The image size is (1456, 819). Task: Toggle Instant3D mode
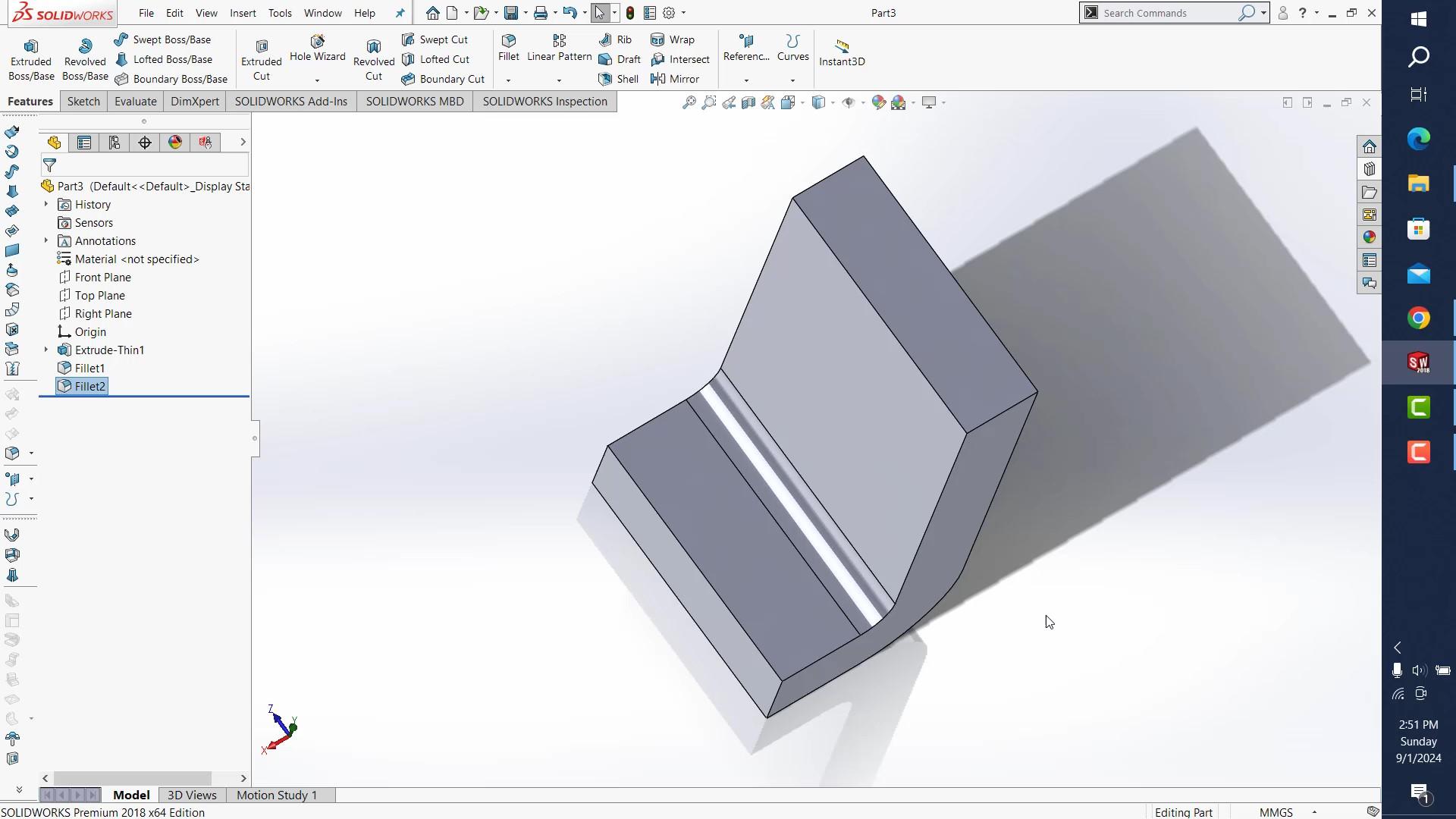tap(842, 52)
